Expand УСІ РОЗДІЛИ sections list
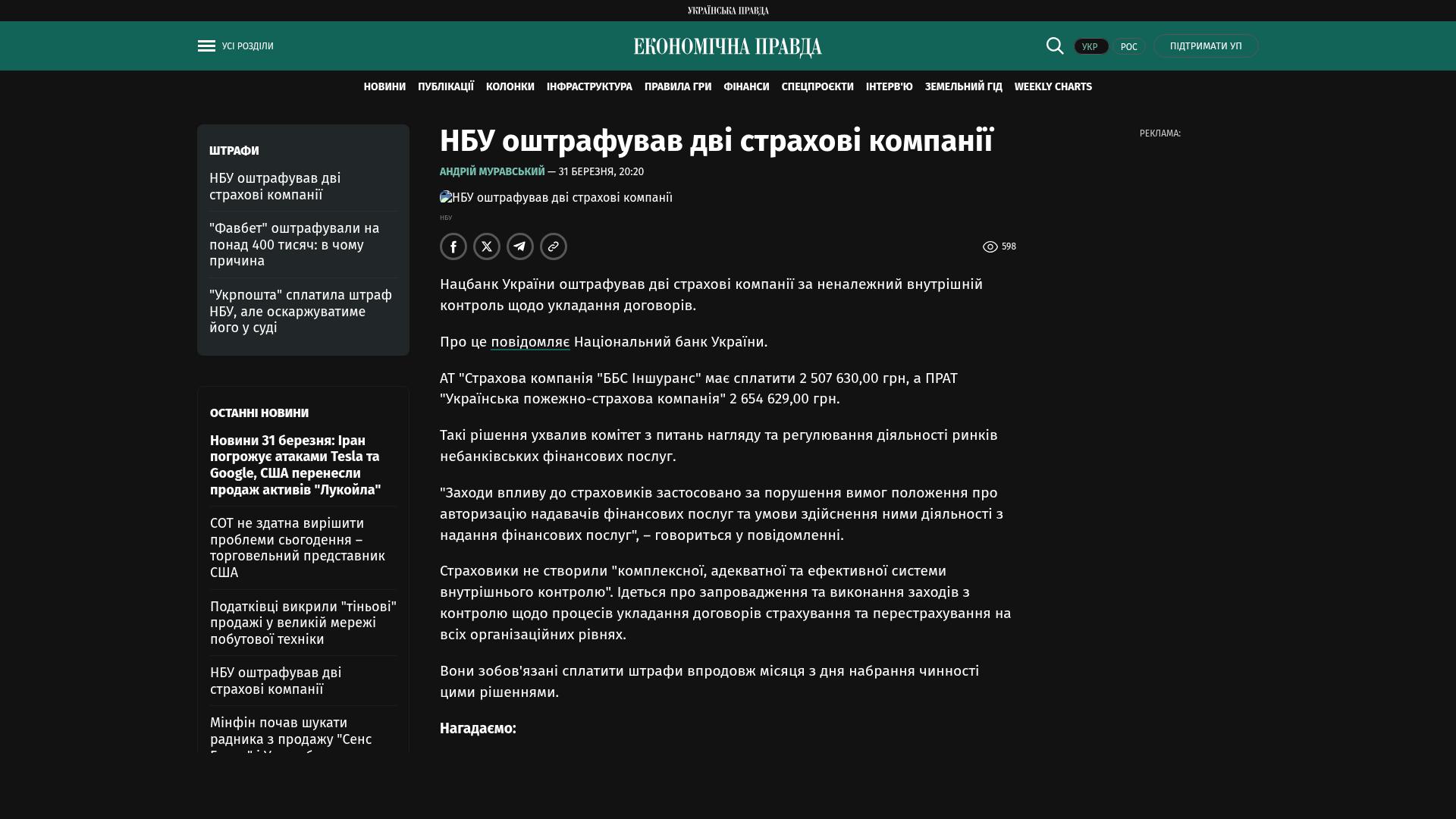The image size is (1456, 819). (247, 46)
